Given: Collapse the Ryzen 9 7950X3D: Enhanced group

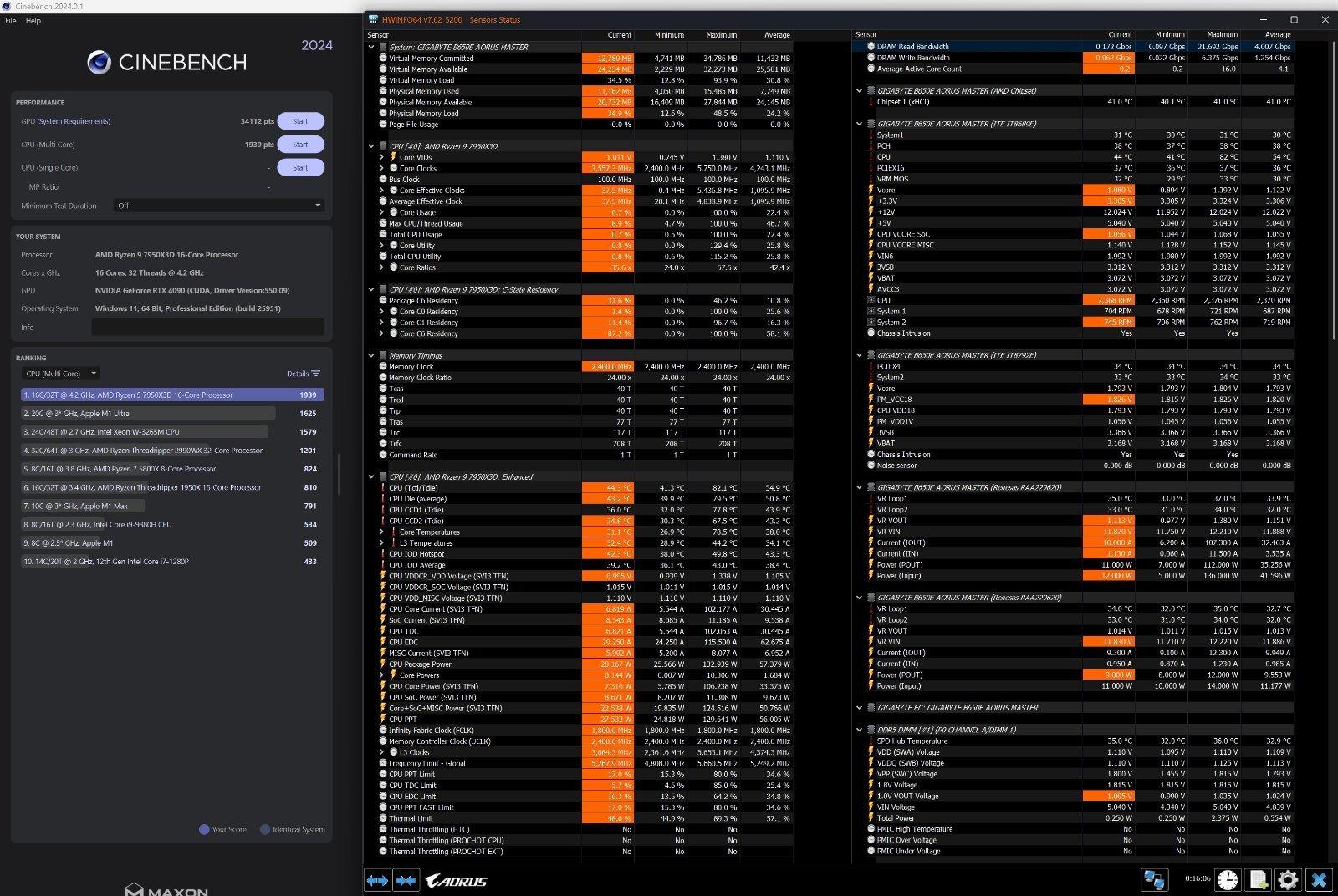Looking at the screenshot, I should coord(371,476).
